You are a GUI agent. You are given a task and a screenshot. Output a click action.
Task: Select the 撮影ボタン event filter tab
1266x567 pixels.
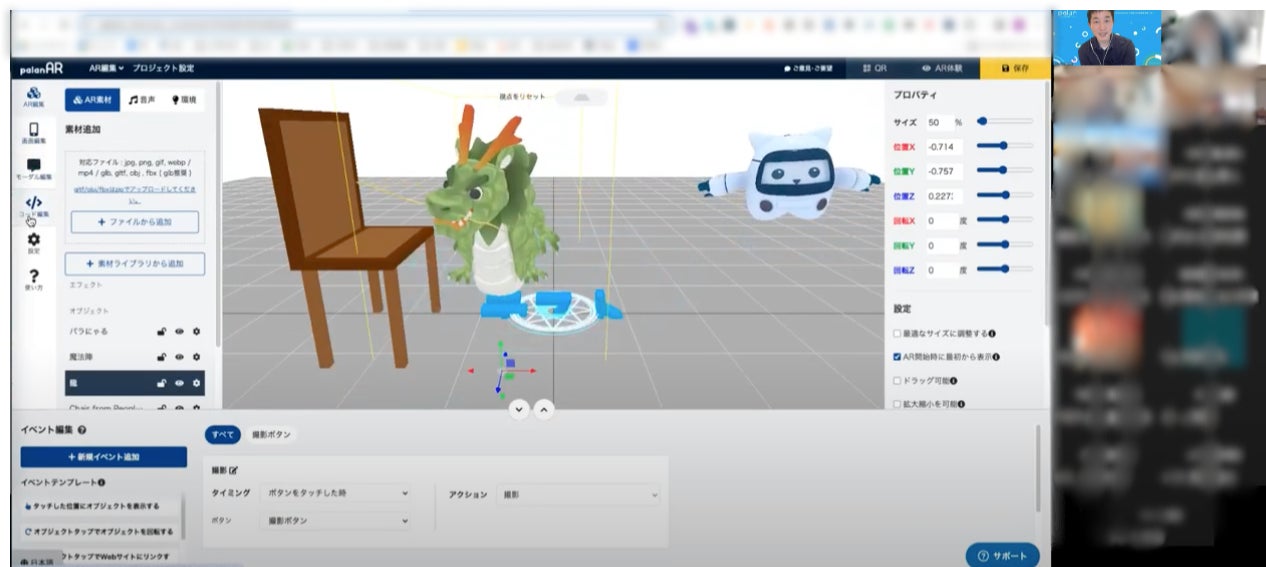(272, 435)
